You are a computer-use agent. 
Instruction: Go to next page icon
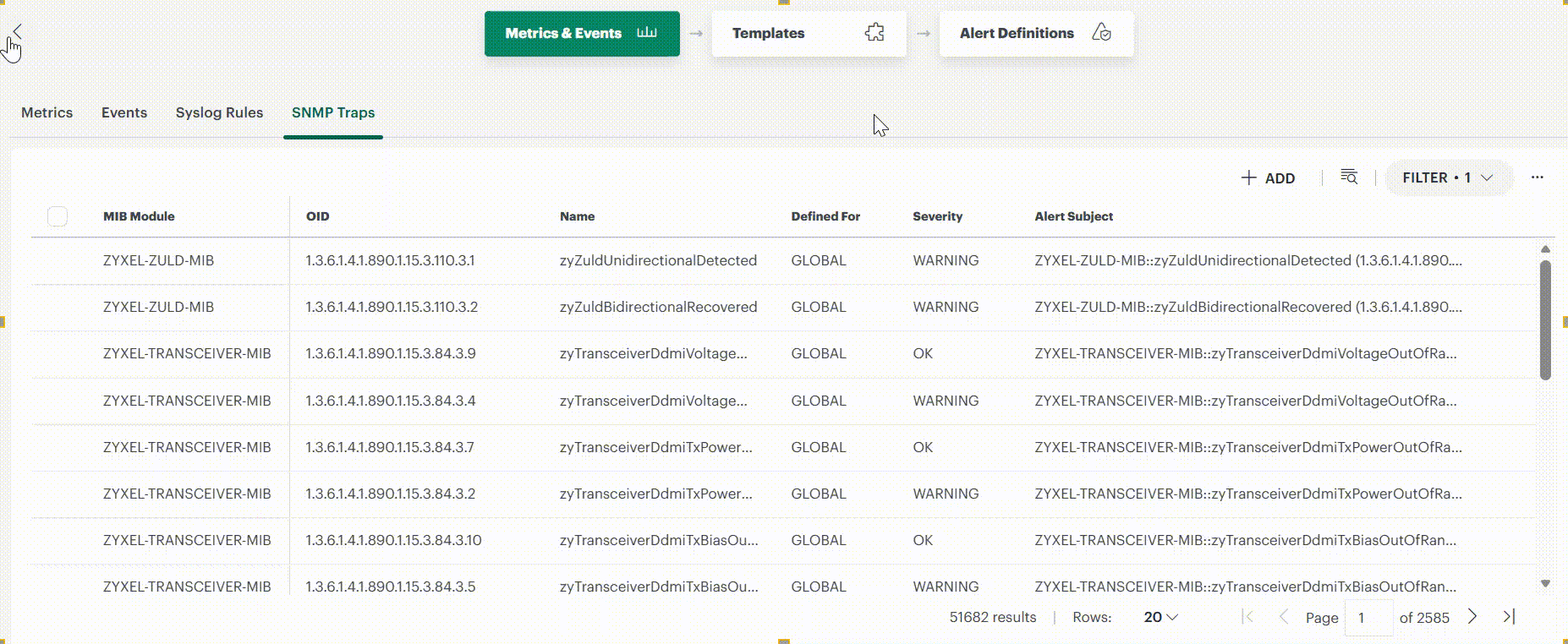pyautogui.click(x=1472, y=617)
